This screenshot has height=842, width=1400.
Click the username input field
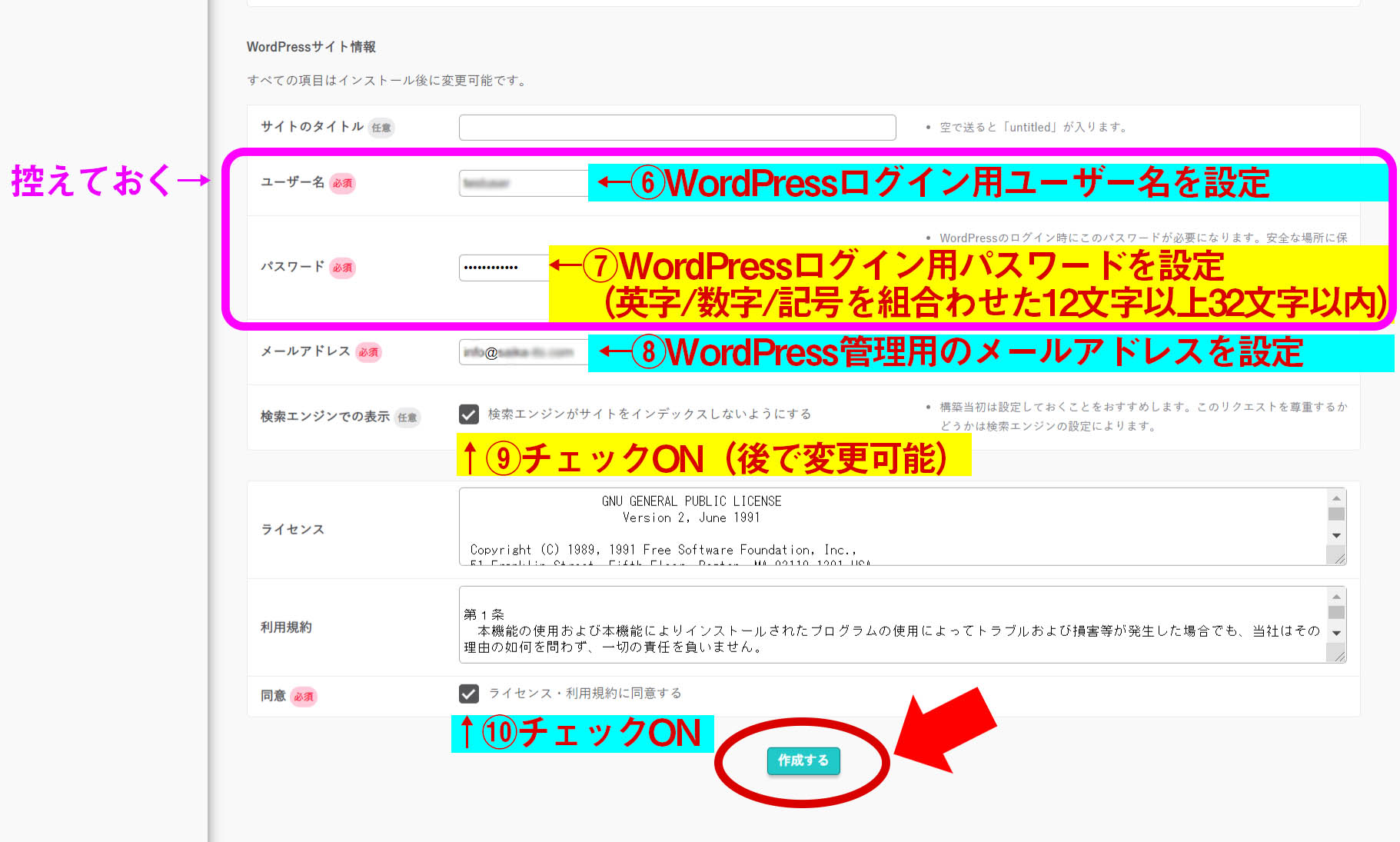524,183
